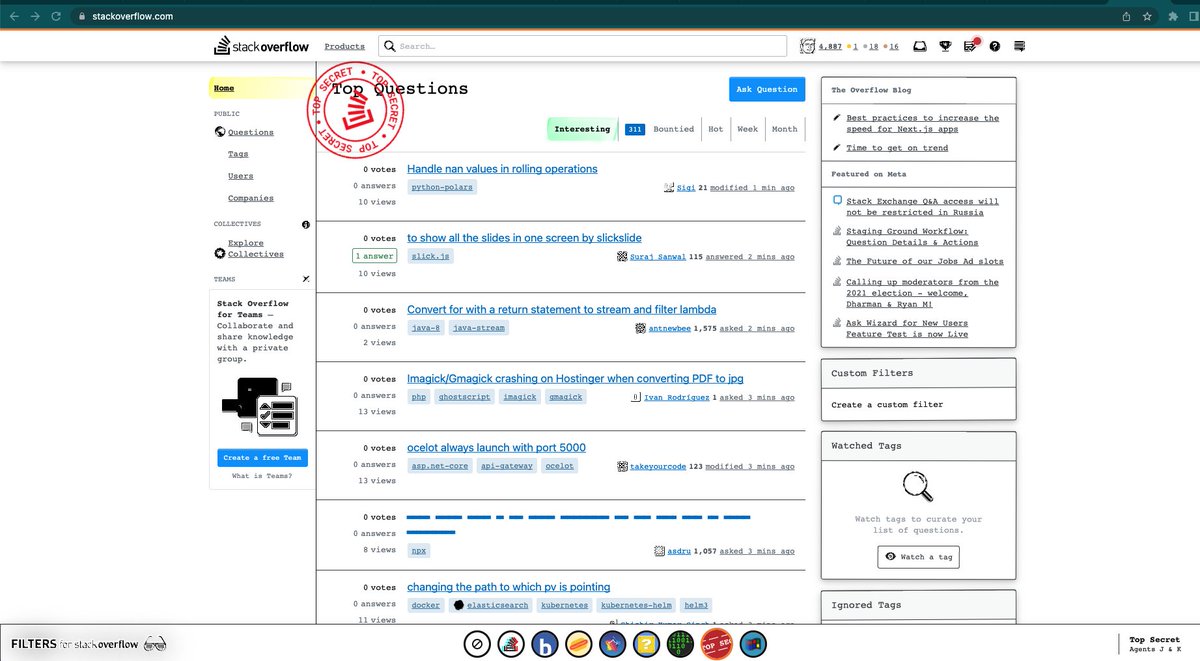The image size is (1200, 661).
Task: Click Create a custom filter
Action: 887,405
